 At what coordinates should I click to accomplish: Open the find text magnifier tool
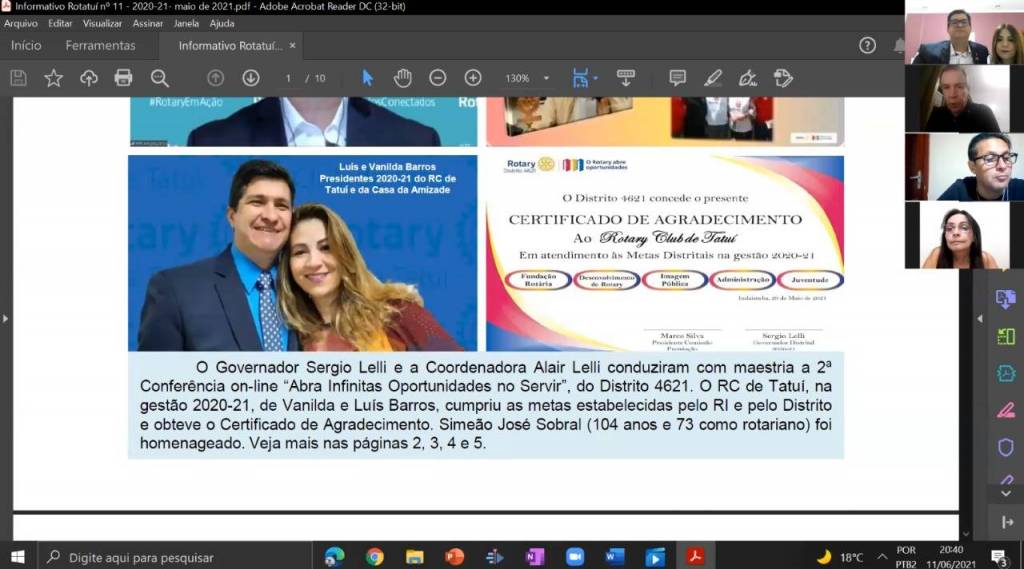(x=159, y=78)
